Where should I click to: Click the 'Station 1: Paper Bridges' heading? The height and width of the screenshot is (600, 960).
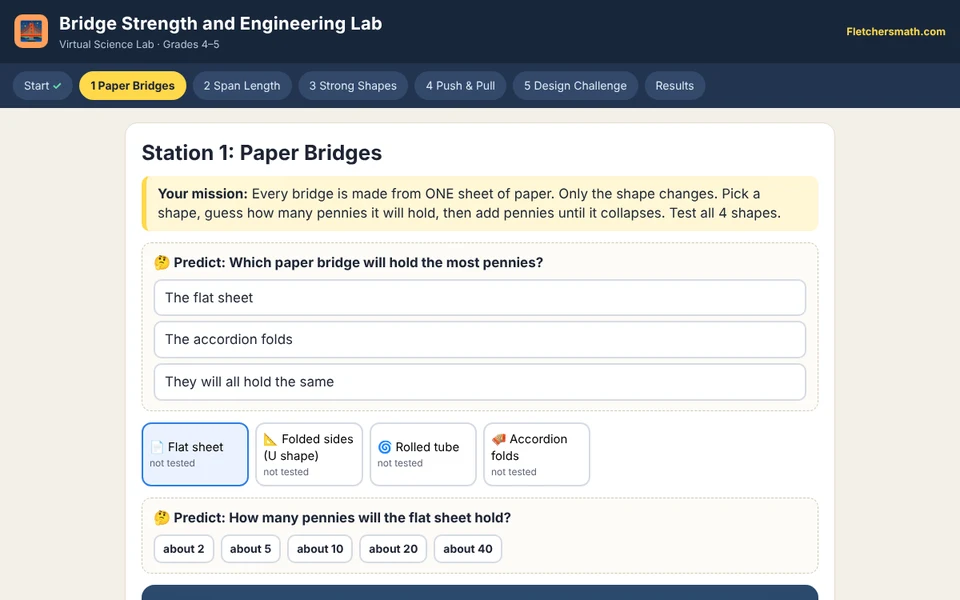(x=261, y=153)
